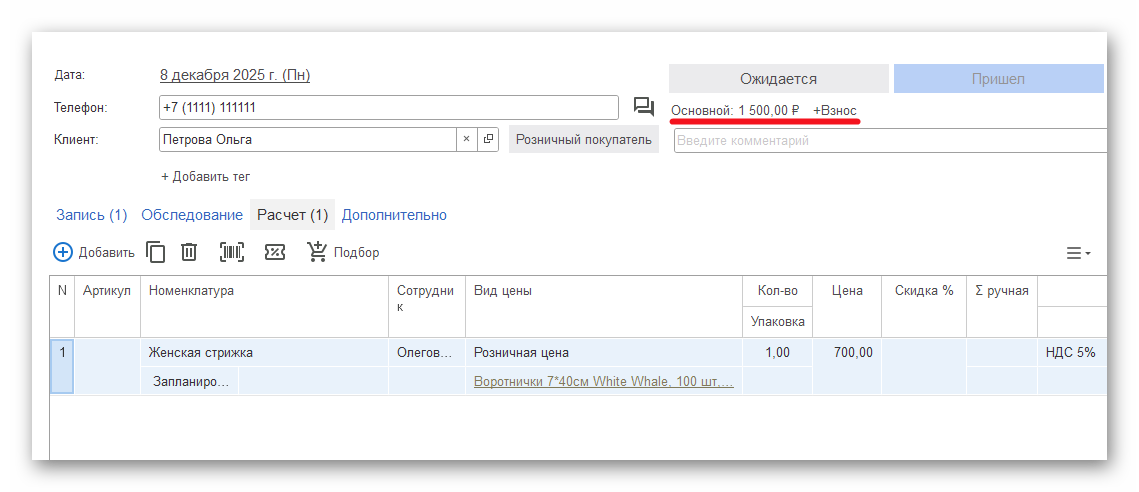Viewport: 1139px width, 492px height.
Task: Open the Обследование tab
Action: click(x=192, y=215)
